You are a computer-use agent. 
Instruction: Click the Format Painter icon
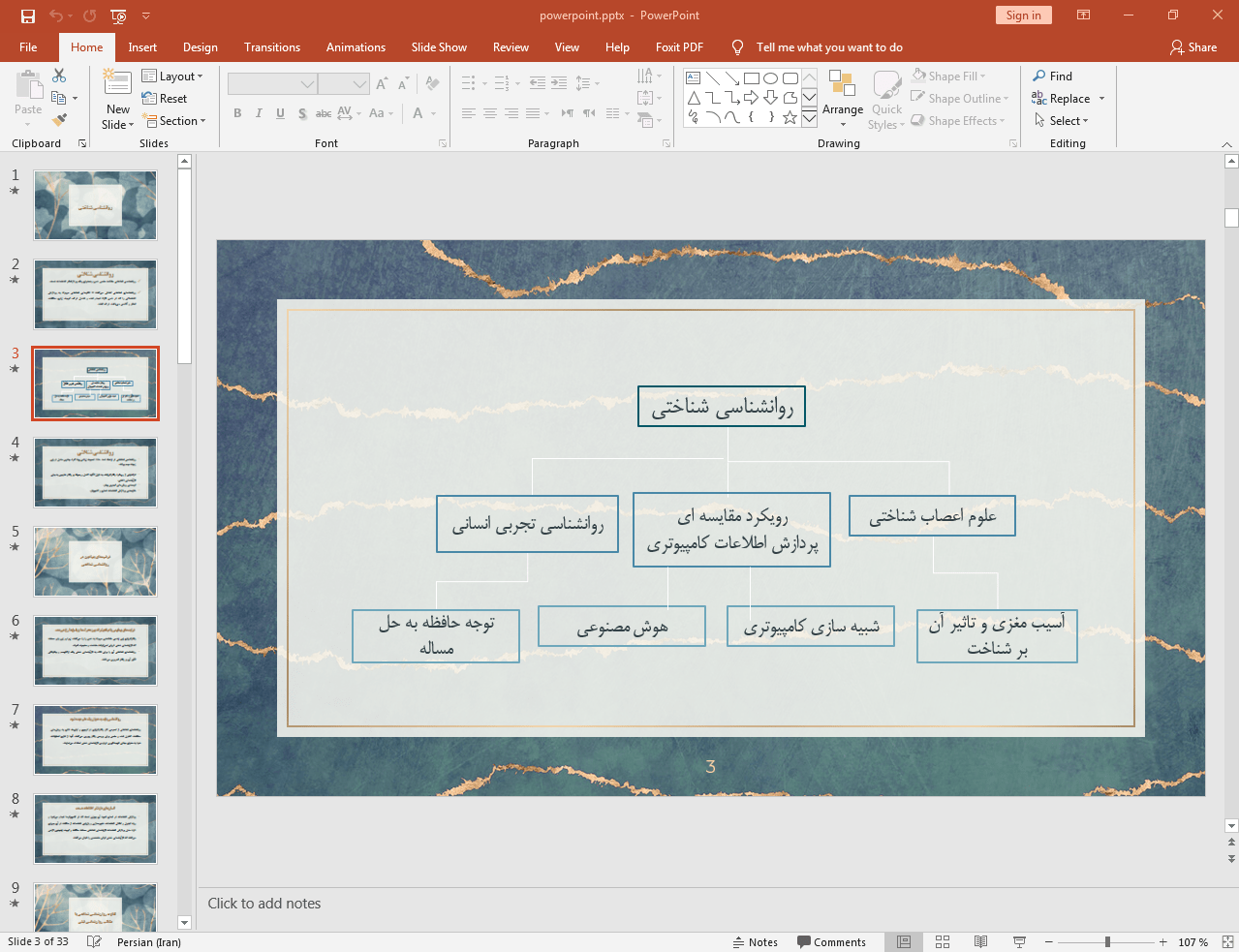(x=59, y=120)
